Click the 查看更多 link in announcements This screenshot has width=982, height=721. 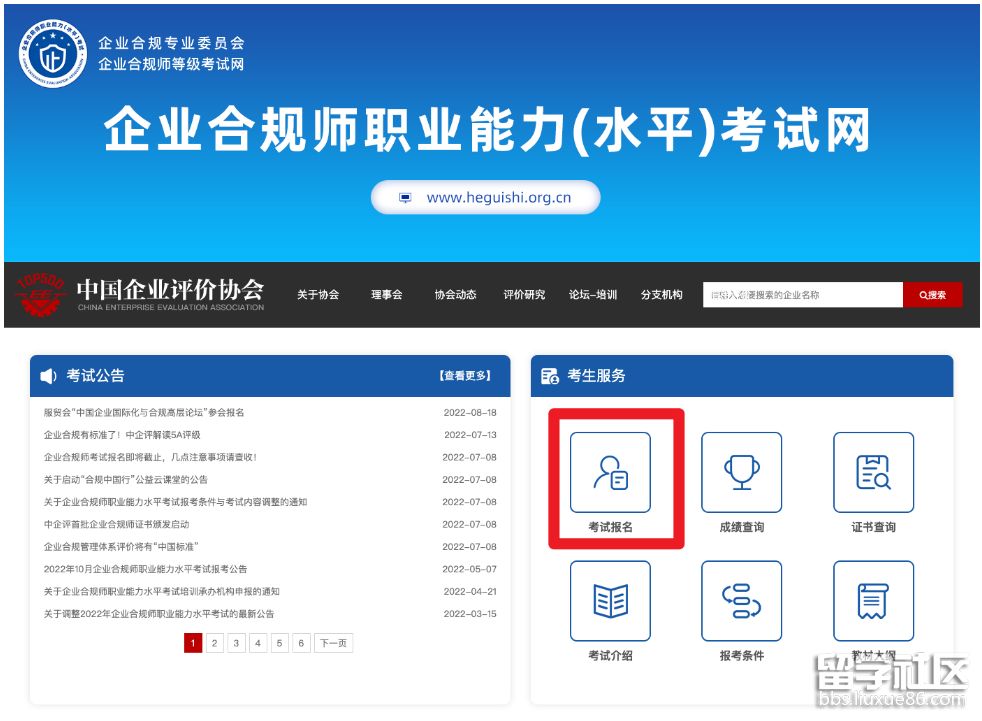465,376
